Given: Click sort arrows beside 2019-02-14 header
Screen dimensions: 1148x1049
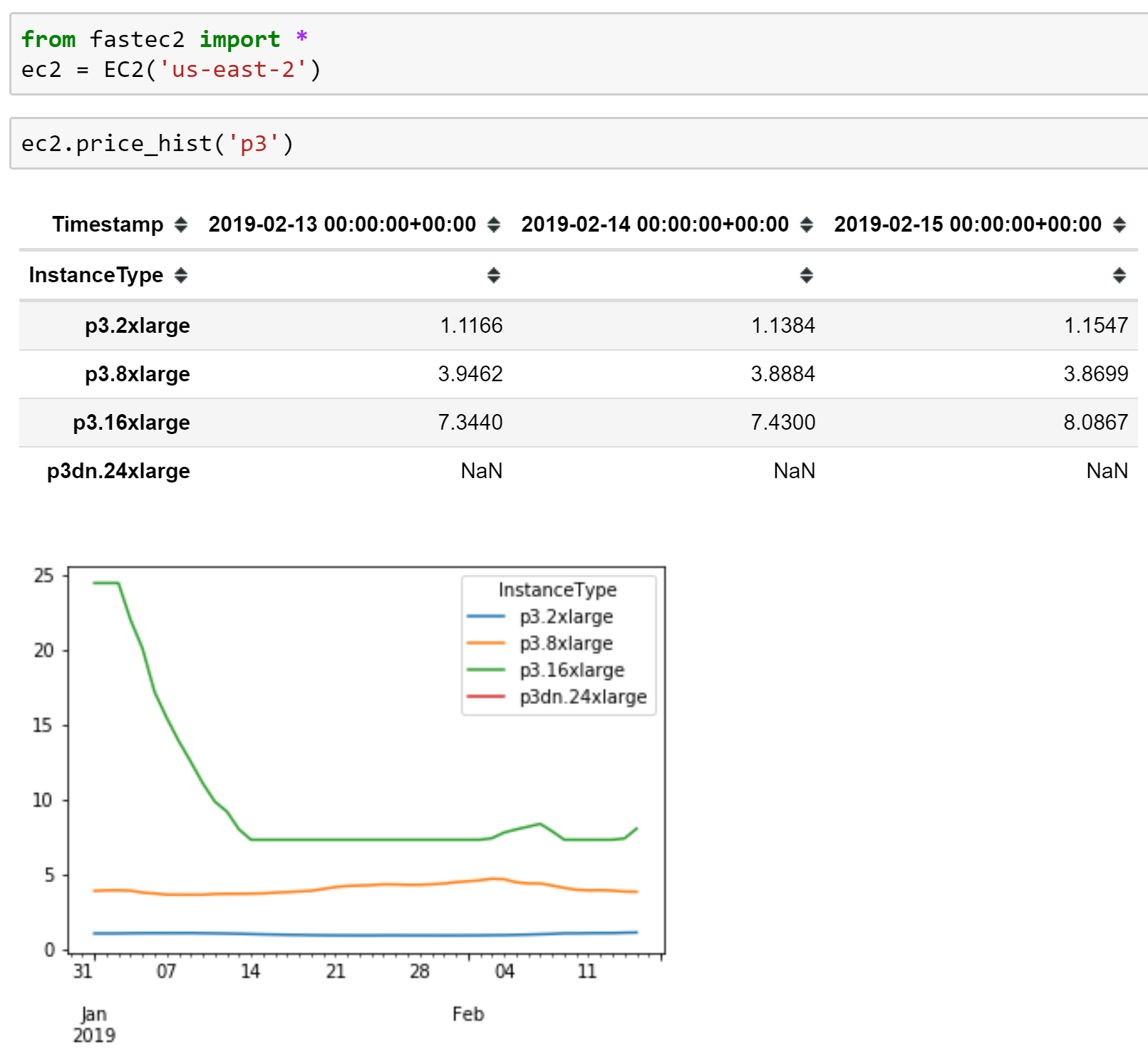Looking at the screenshot, I should [806, 224].
